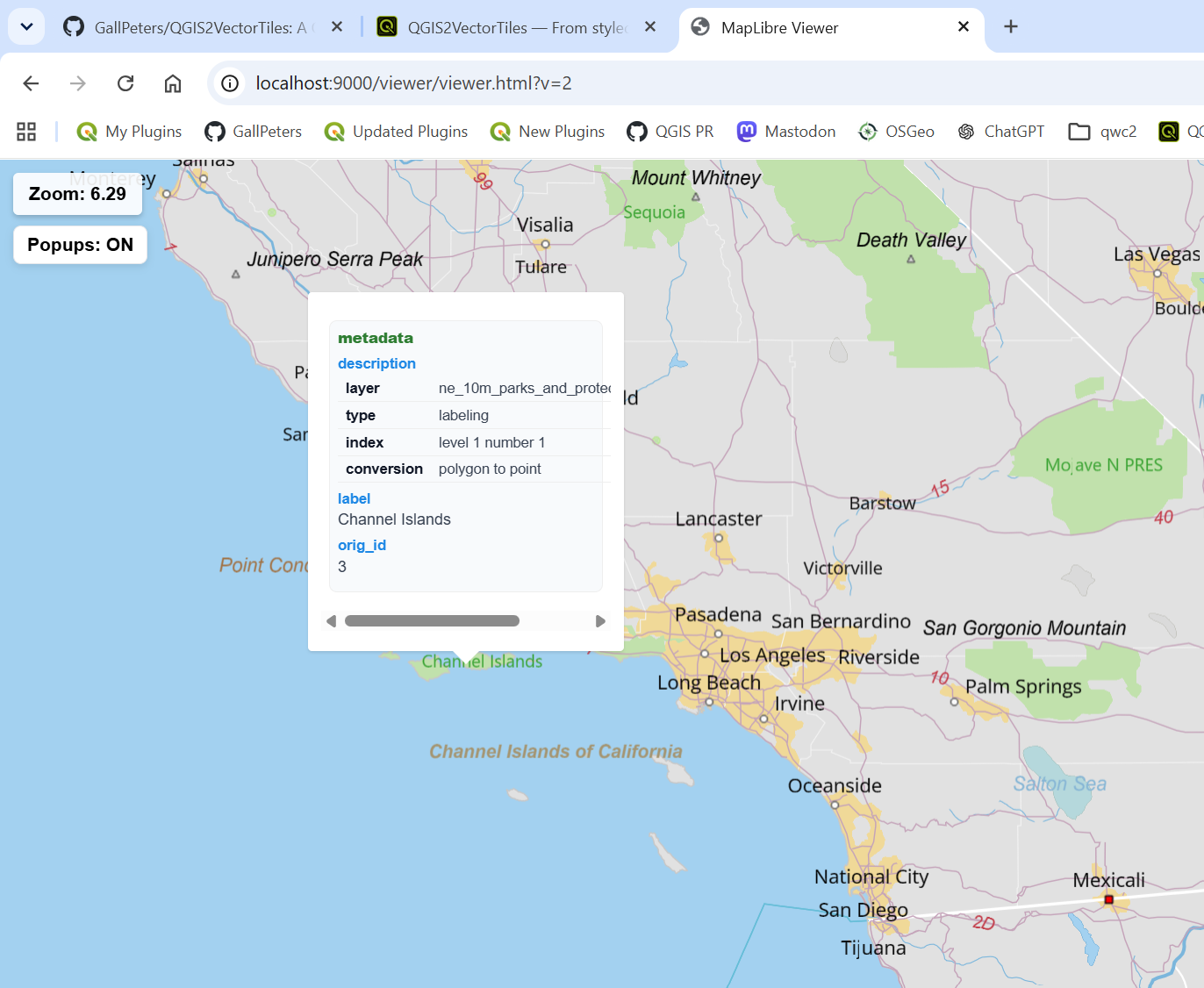
Task: Toggle the Popups: ON button
Action: tap(80, 245)
